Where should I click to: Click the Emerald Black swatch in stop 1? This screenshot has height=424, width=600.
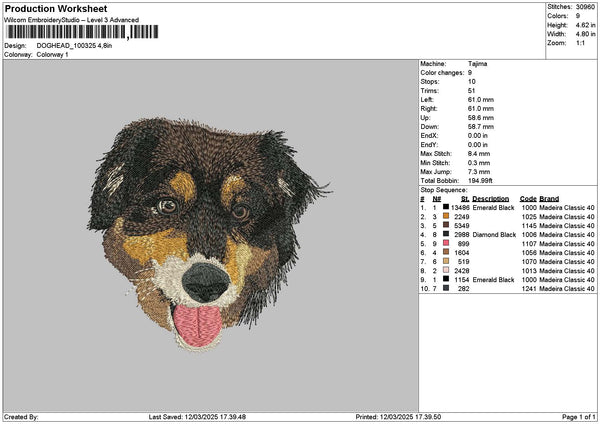(x=445, y=207)
